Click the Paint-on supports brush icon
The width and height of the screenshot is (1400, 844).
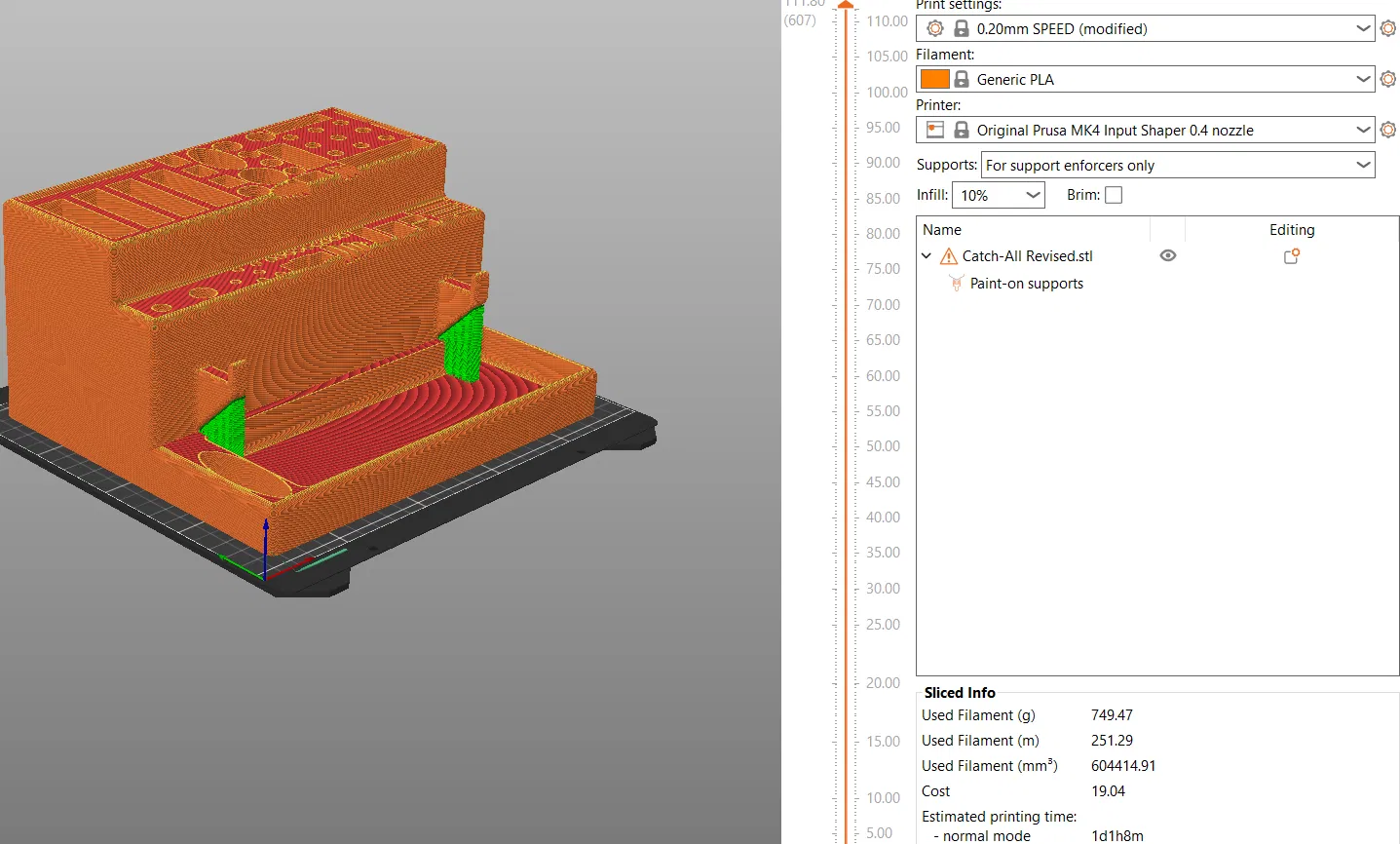(x=956, y=284)
